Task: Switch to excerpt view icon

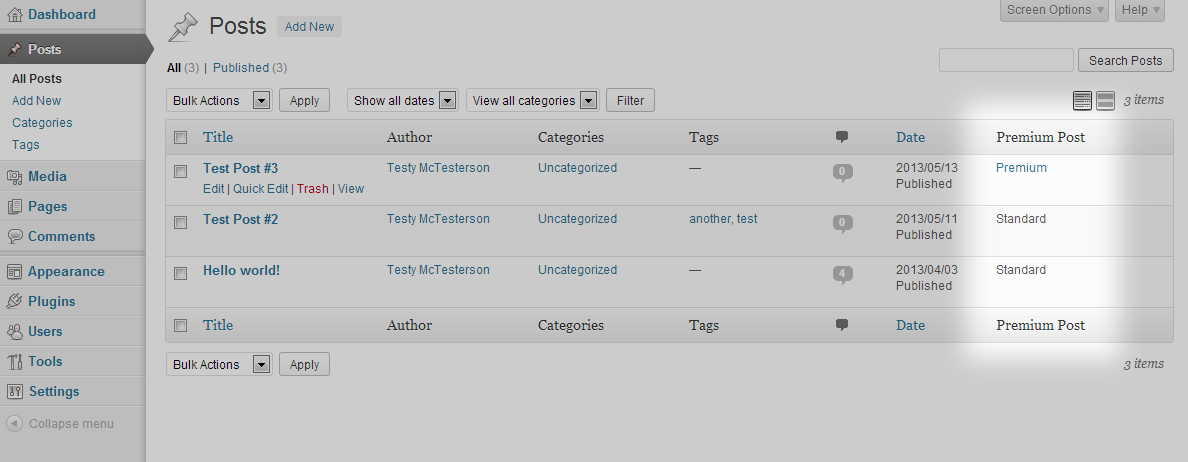Action: pos(1105,101)
